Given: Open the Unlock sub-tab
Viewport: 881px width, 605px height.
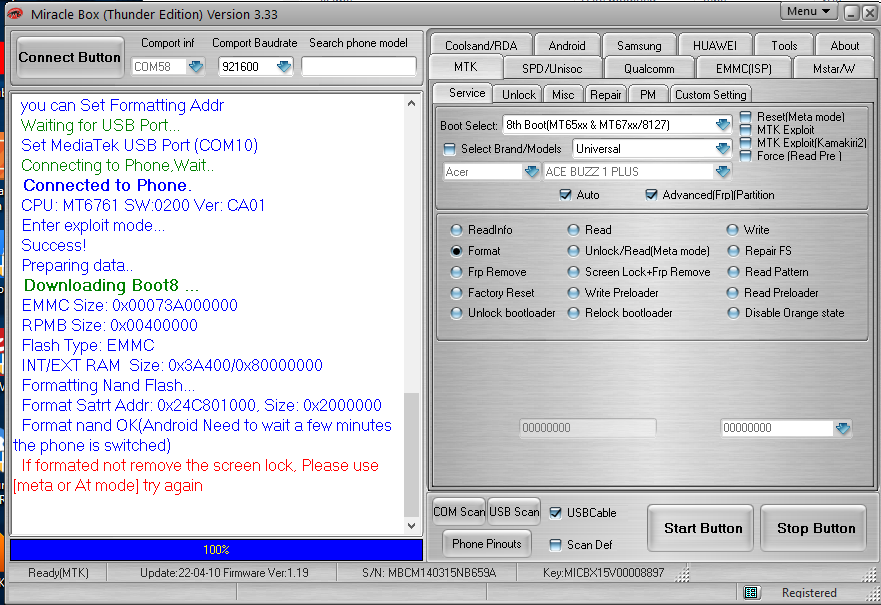Looking at the screenshot, I should pyautogui.click(x=518, y=94).
